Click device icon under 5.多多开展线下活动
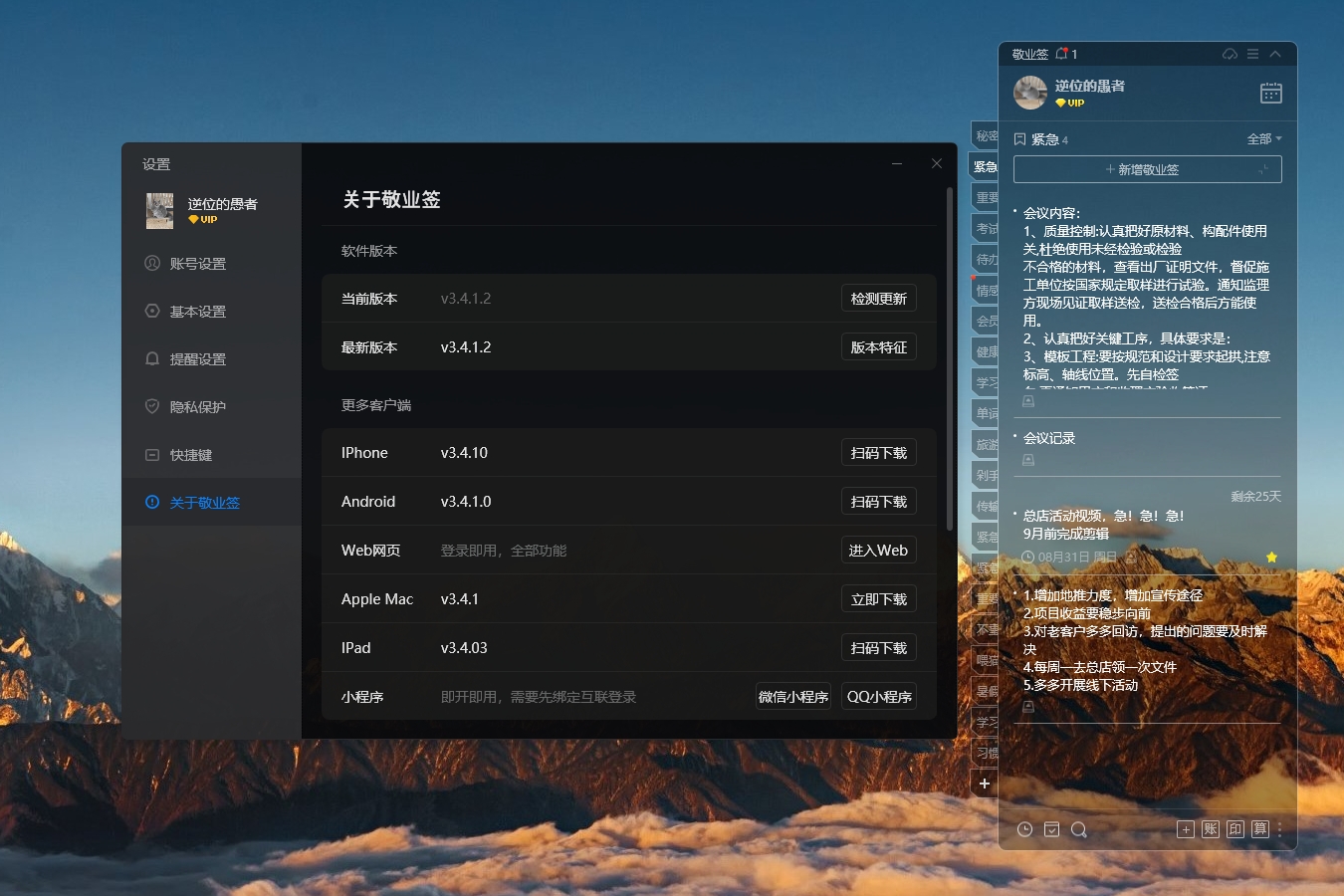This screenshot has height=896, width=1344. point(1028,707)
